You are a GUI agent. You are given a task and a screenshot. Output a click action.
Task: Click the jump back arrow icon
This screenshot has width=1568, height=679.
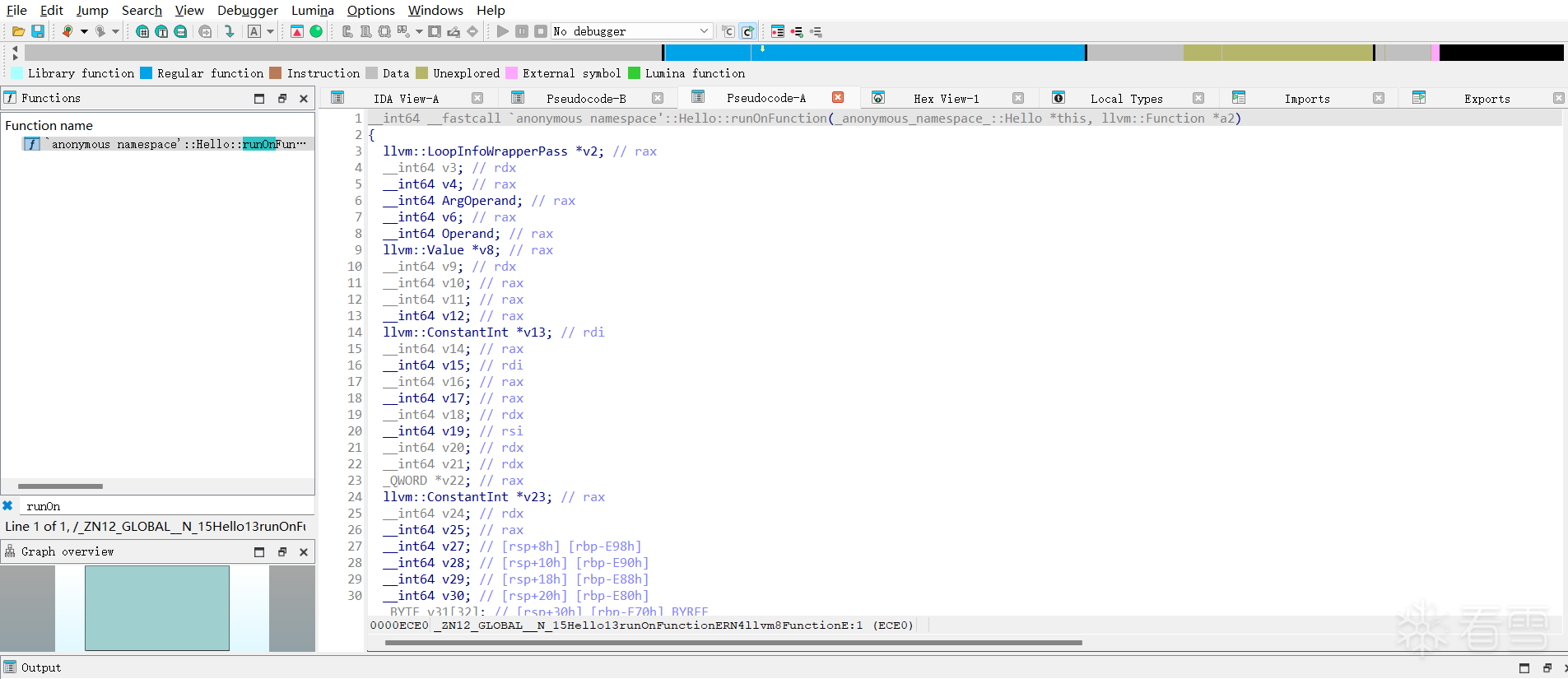[67, 31]
